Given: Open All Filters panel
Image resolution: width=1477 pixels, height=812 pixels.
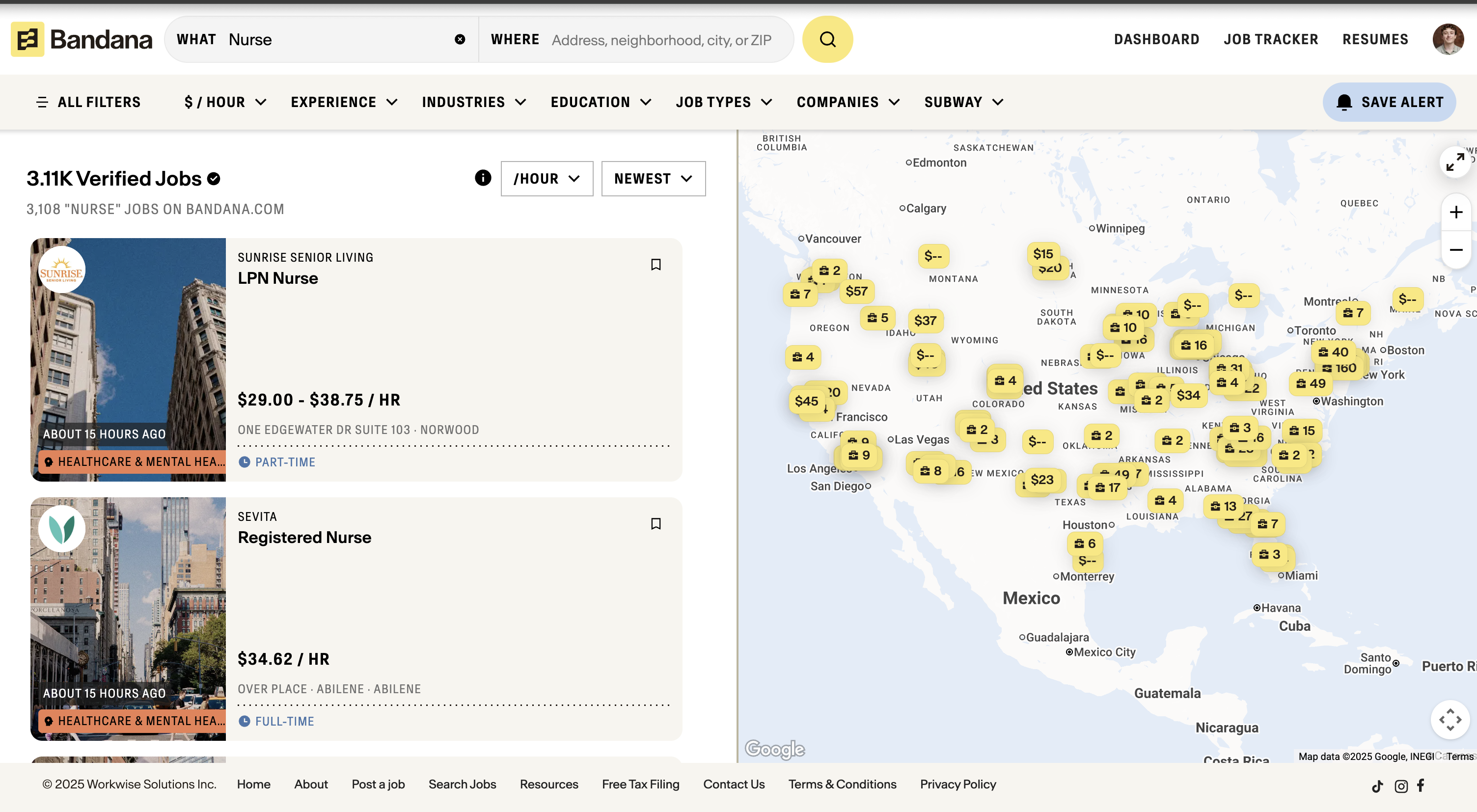Looking at the screenshot, I should tap(88, 102).
